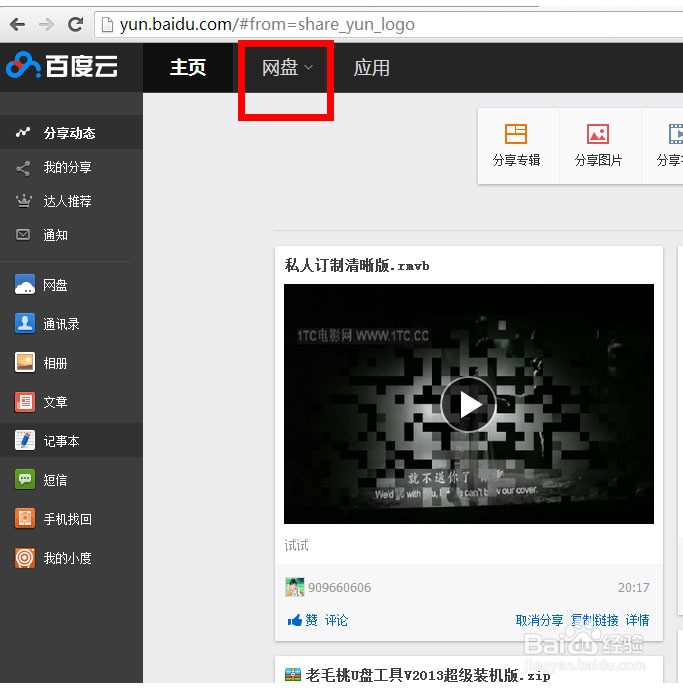
Task: Click the 分享图片 picture icon
Action: tap(598, 134)
